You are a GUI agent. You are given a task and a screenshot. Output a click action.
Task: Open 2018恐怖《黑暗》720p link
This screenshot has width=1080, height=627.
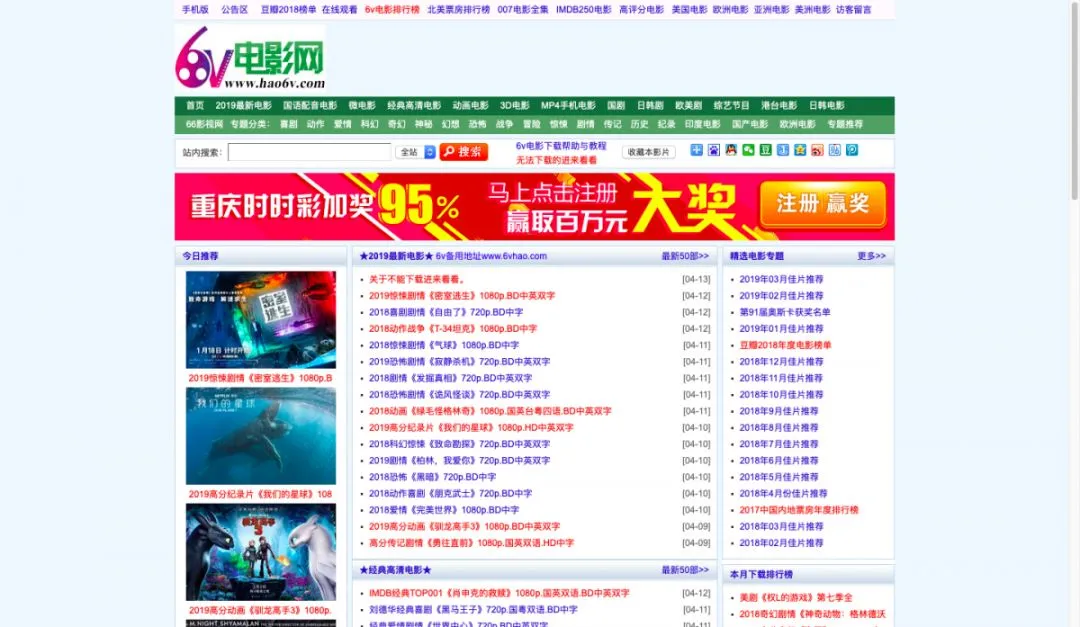[432, 477]
